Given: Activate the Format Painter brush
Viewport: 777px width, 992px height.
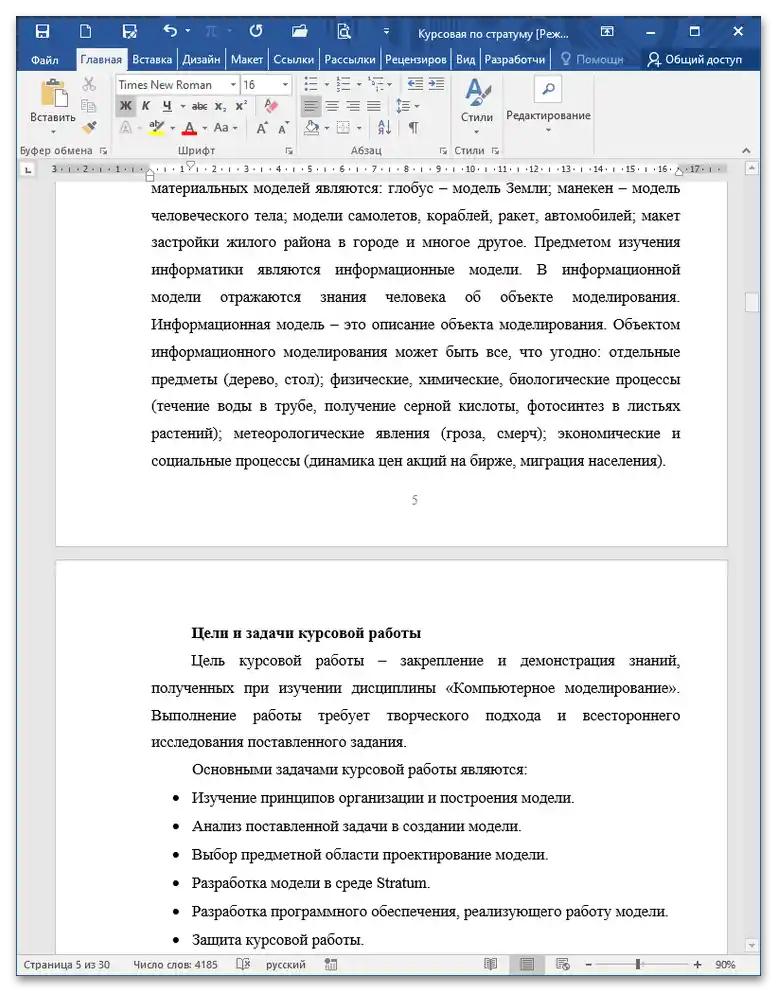Looking at the screenshot, I should pyautogui.click(x=89, y=128).
